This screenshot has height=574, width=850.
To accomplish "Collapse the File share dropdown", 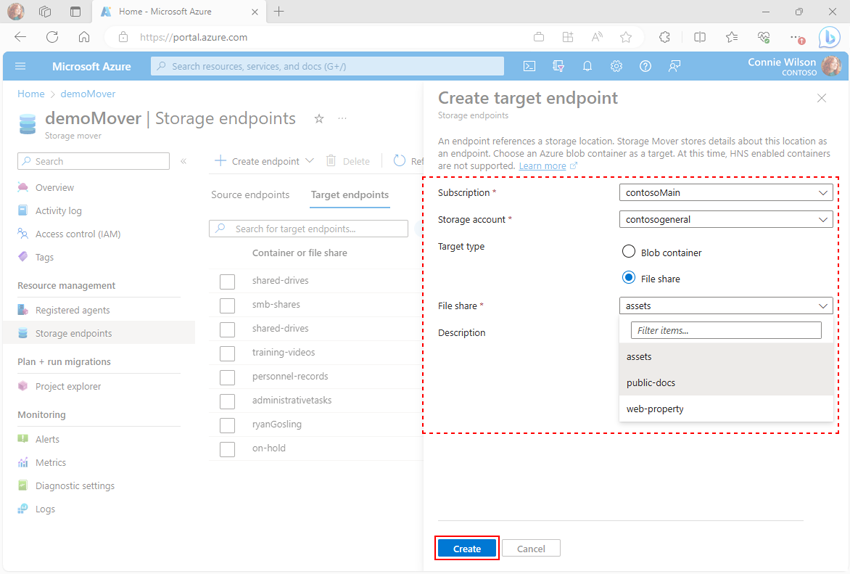I will pos(725,306).
